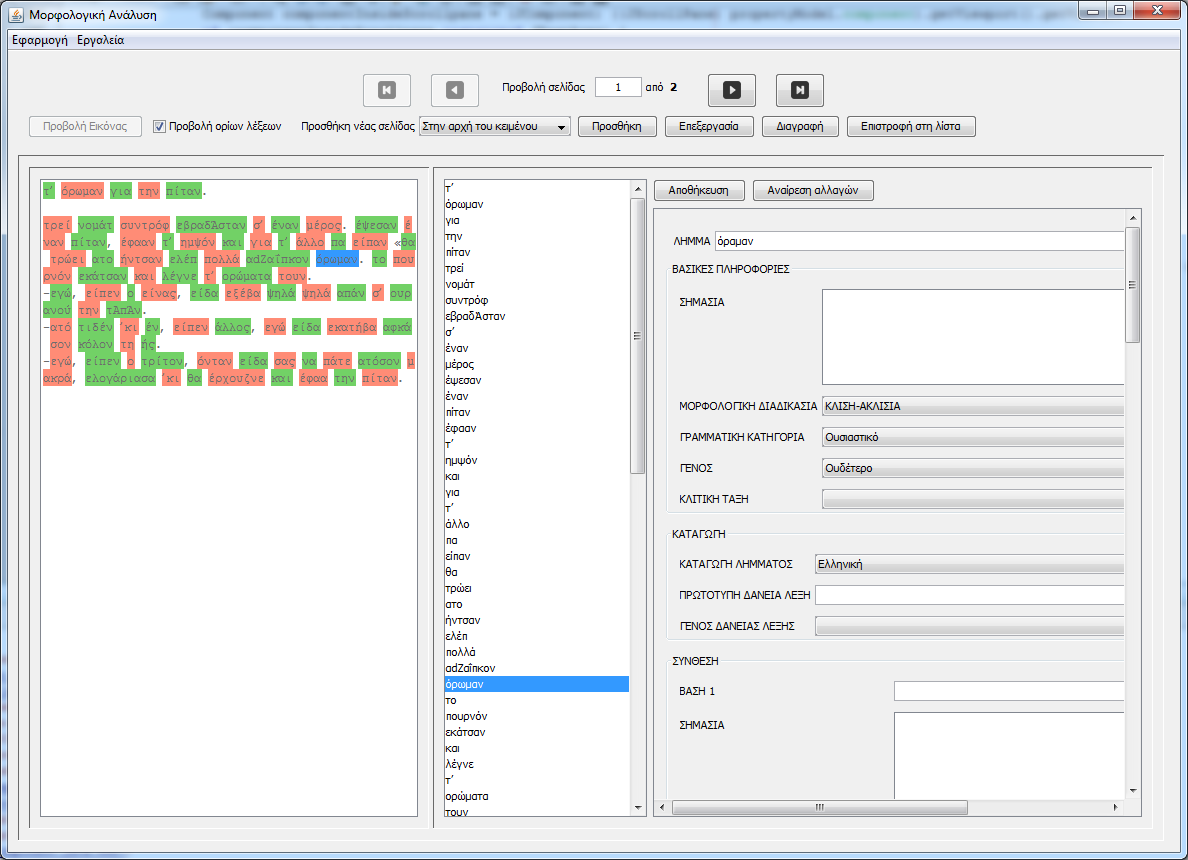
Task: Click ΠΡΩΤΟΤΥΠΗ ΔΑΝΕΙΑ ΛΕΞΗ input field
Action: [970, 595]
